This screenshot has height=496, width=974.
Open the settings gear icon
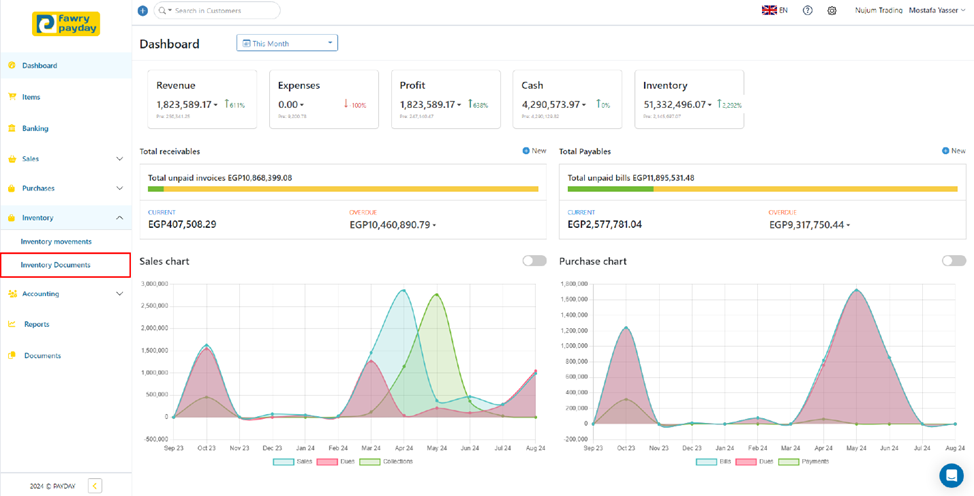coord(832,11)
